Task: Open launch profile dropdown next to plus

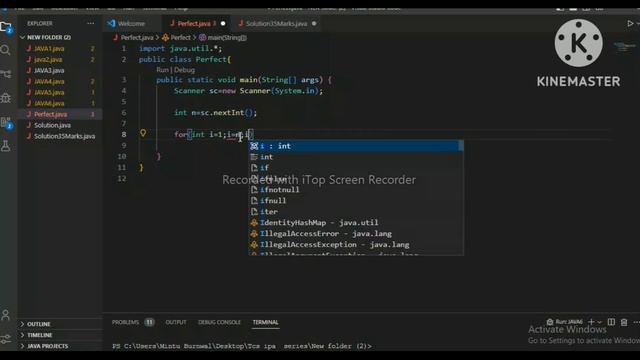Action: coord(599,322)
